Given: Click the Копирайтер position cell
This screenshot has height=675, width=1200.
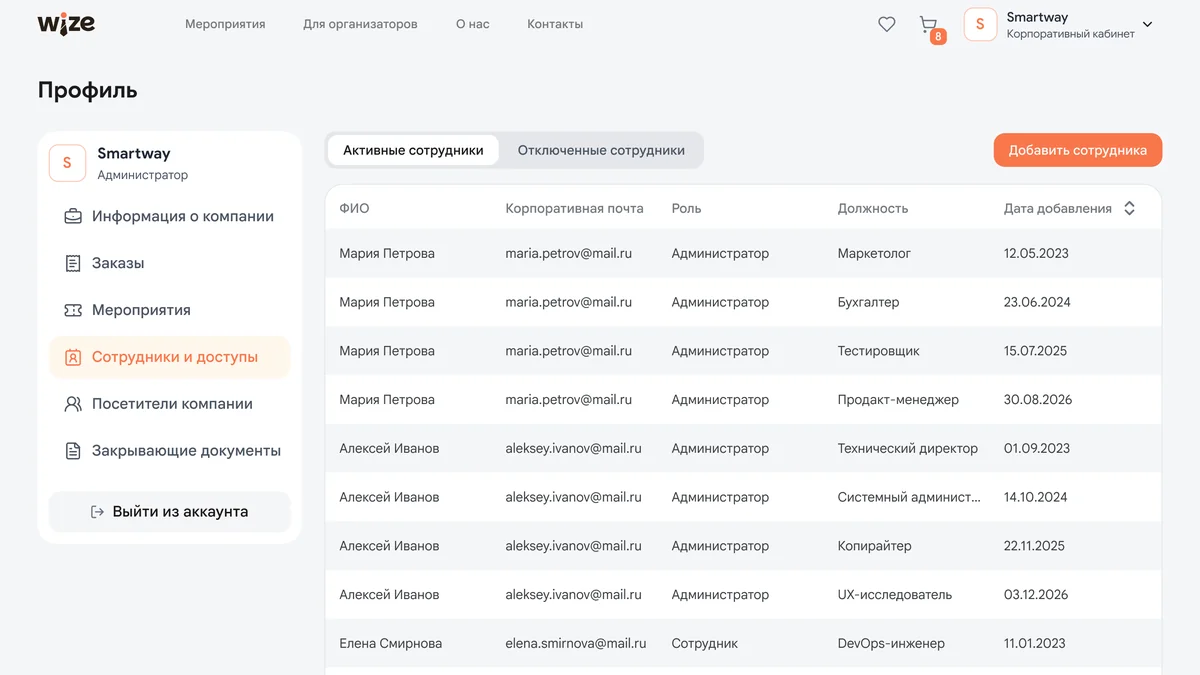Looking at the screenshot, I should click(874, 546).
